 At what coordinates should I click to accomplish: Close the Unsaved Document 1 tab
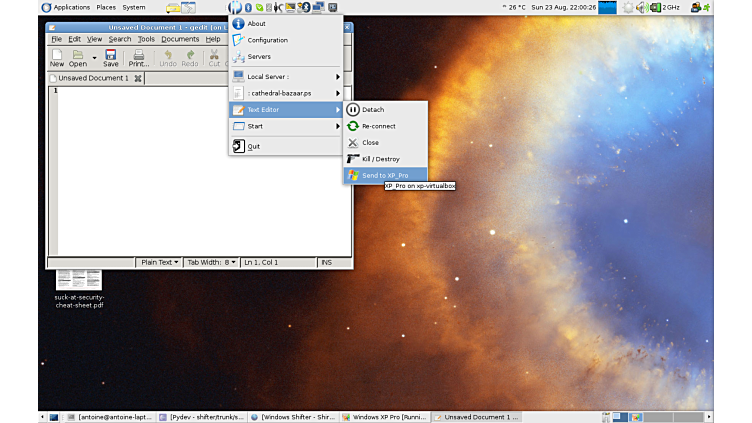click(138, 78)
